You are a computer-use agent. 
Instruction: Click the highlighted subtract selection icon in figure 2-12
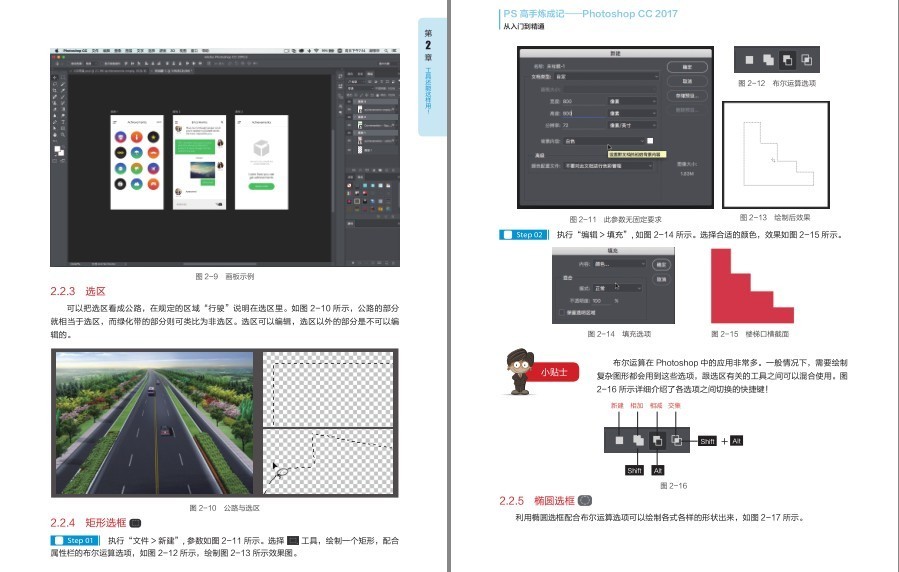point(787,60)
